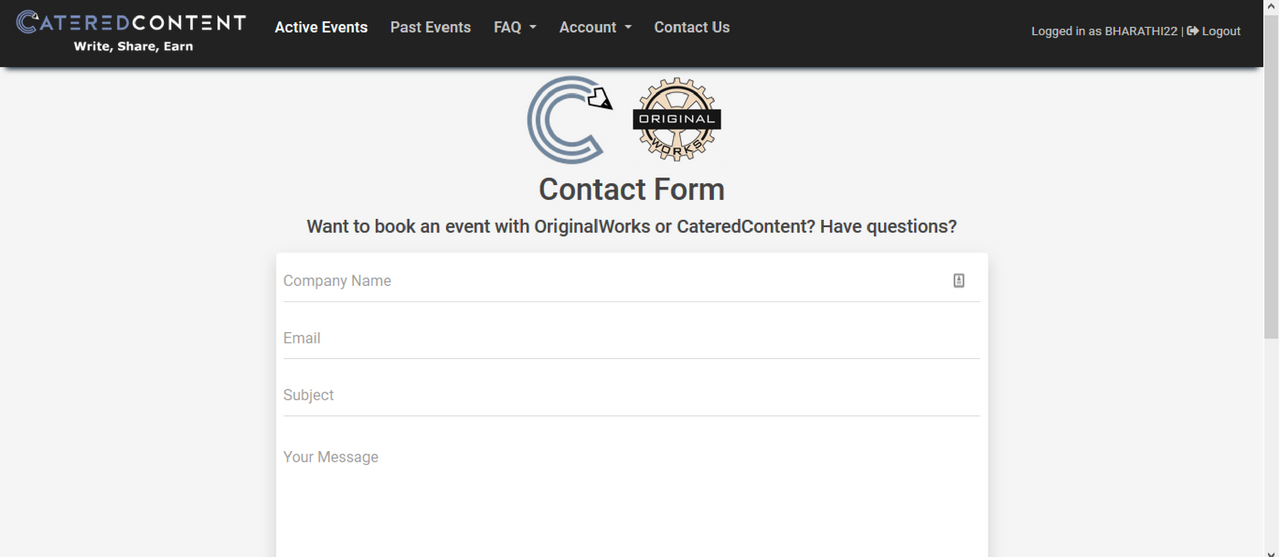Click the Original Works gear logo
The width and height of the screenshot is (1280, 557).
click(677, 120)
